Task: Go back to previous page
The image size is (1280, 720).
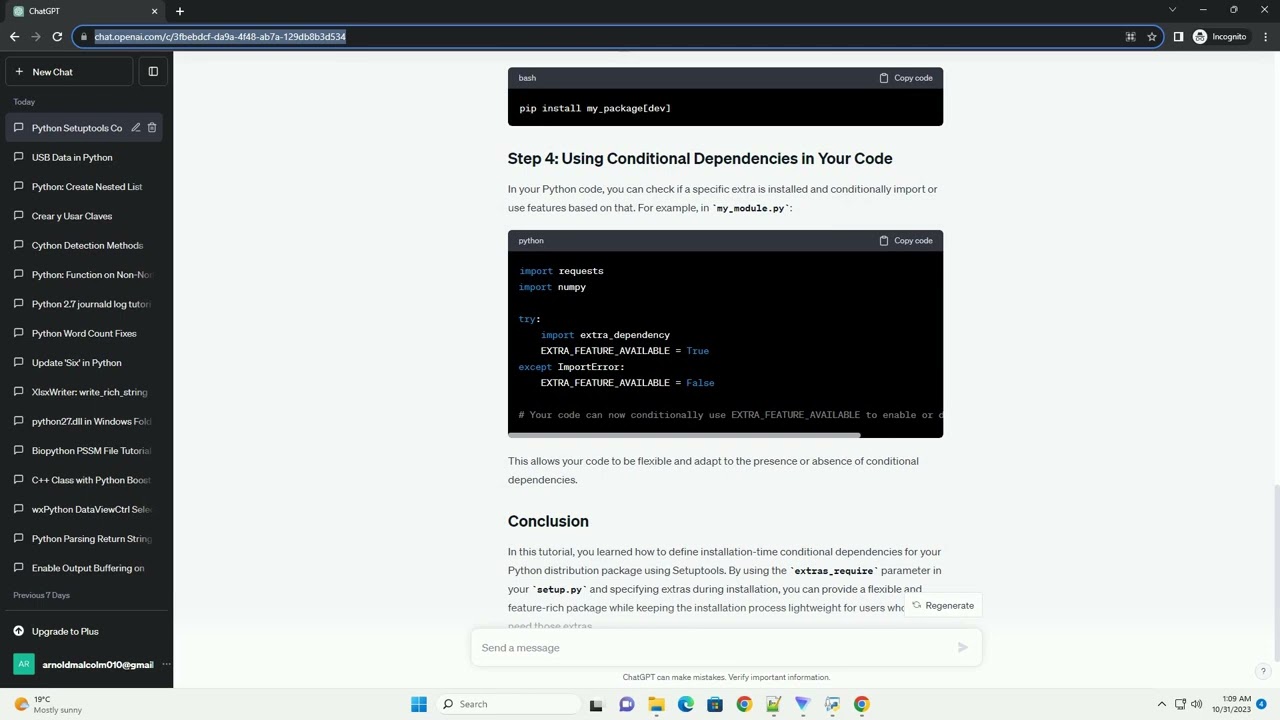Action: click(x=14, y=37)
